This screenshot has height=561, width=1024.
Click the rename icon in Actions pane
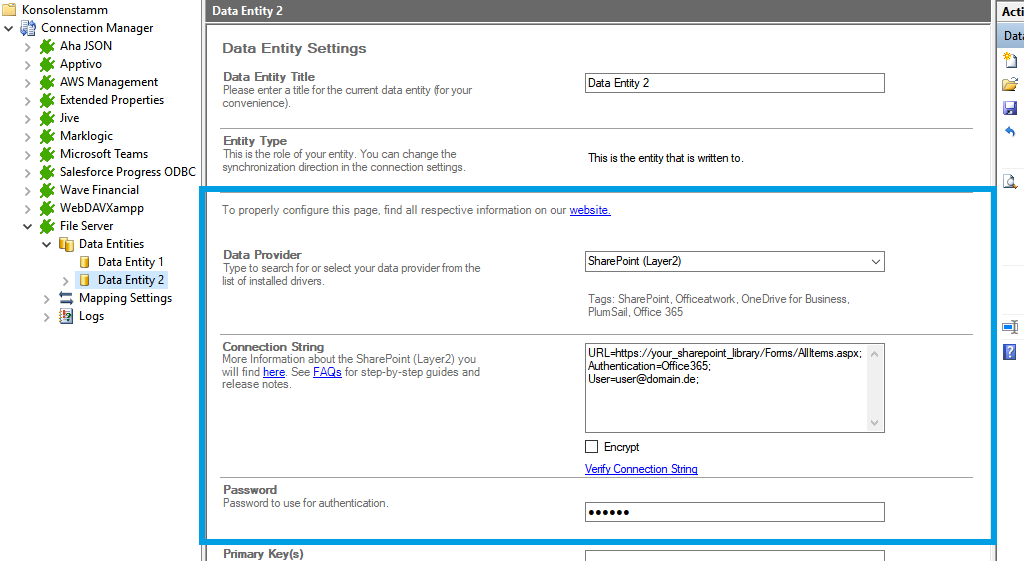coord(1010,327)
